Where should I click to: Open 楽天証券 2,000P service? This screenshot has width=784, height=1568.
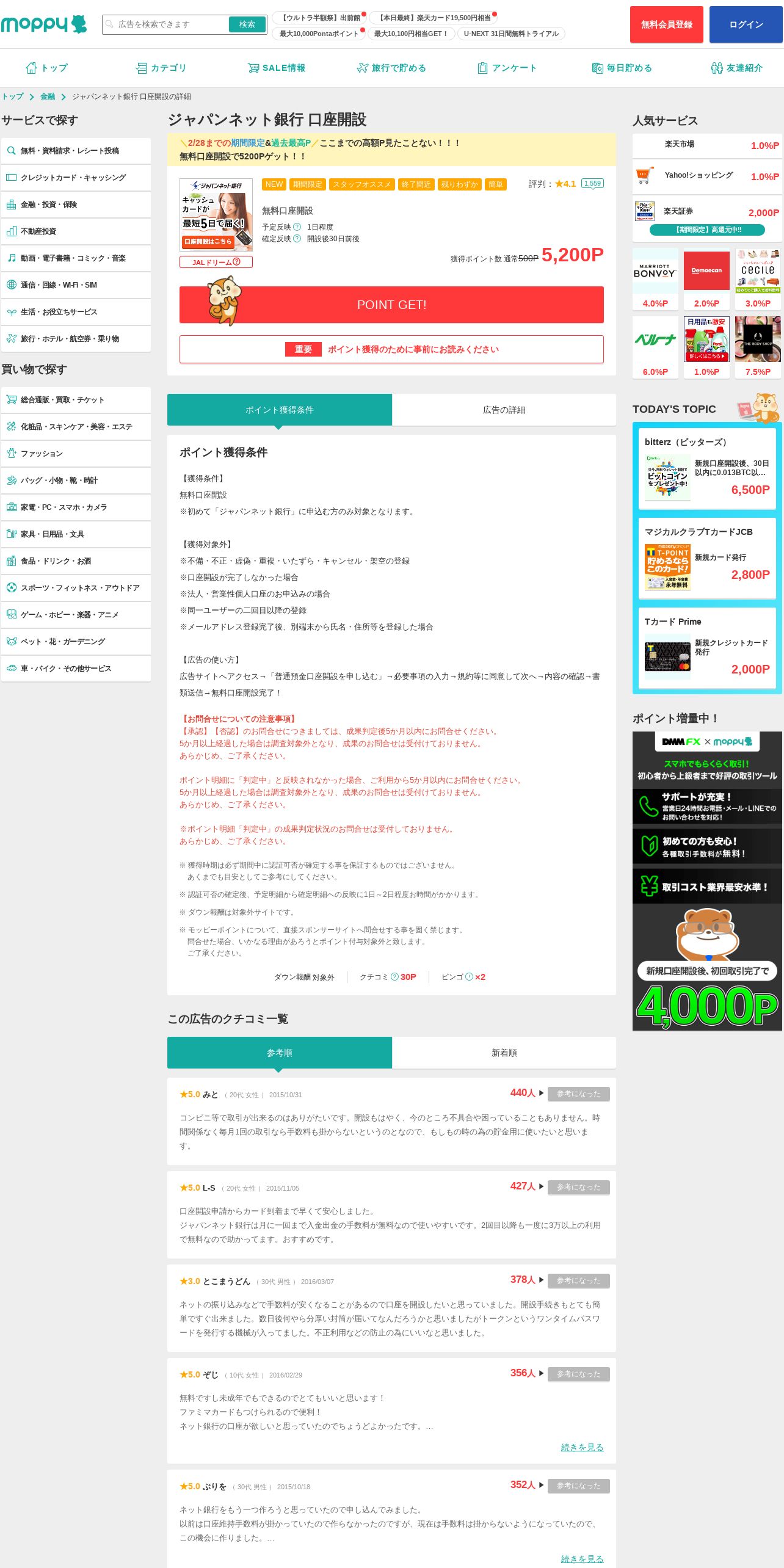click(707, 219)
